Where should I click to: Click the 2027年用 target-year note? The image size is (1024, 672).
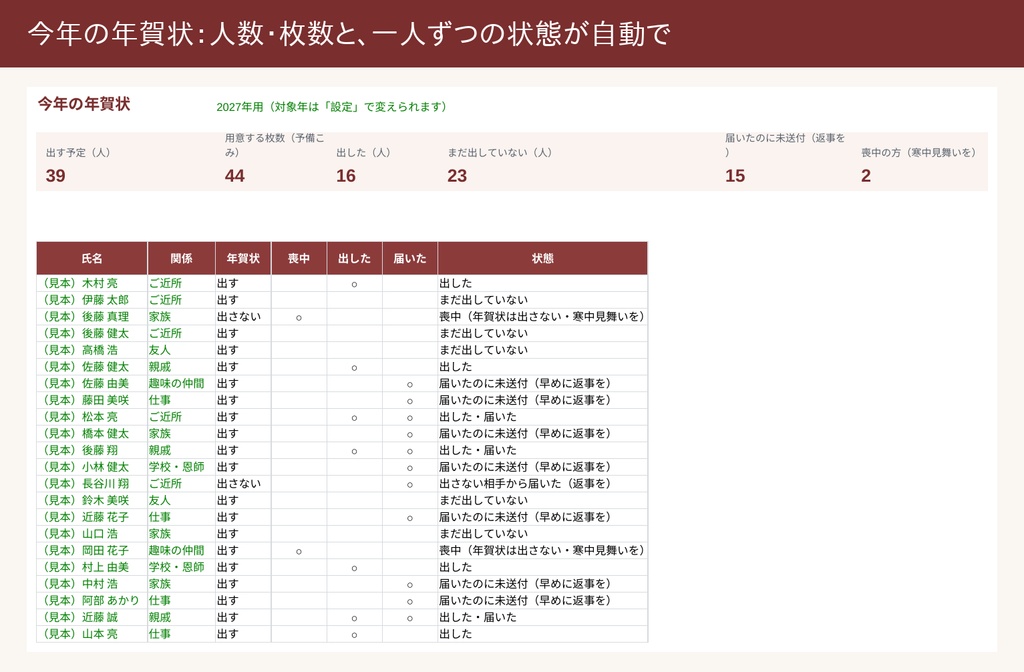click(331, 106)
